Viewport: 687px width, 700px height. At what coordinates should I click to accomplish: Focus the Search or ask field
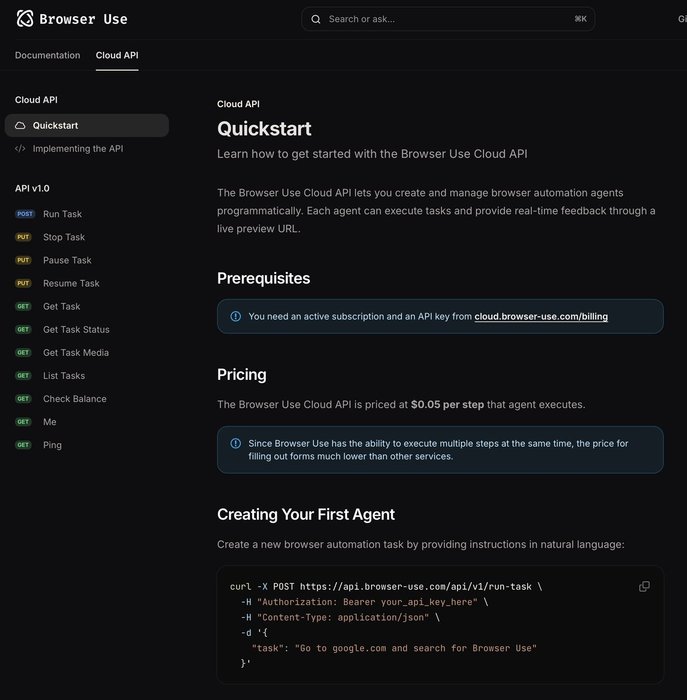[x=448, y=19]
